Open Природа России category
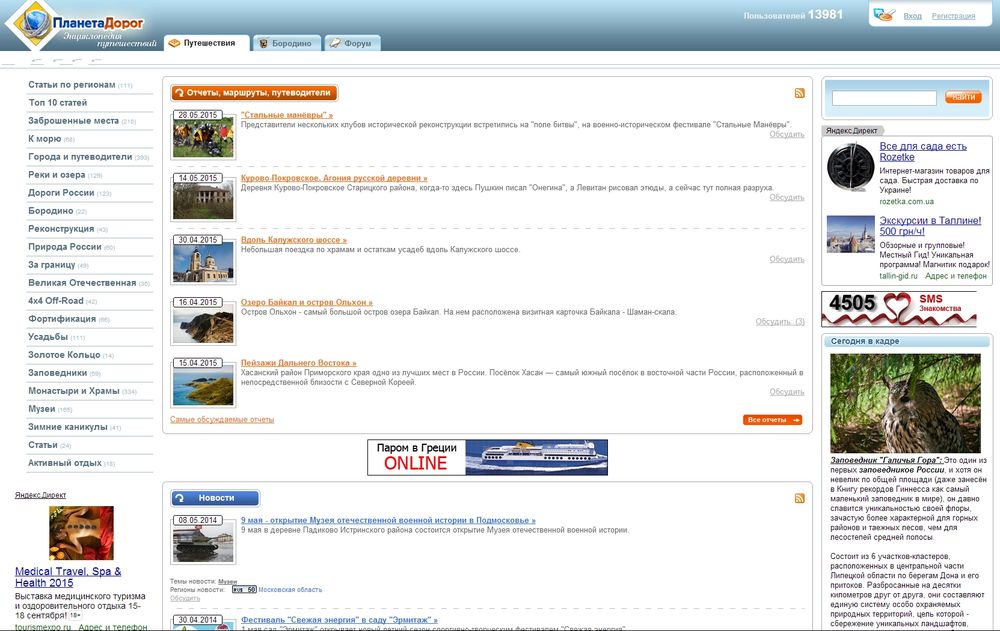Viewport: 1000px width, 631px height. (x=64, y=246)
